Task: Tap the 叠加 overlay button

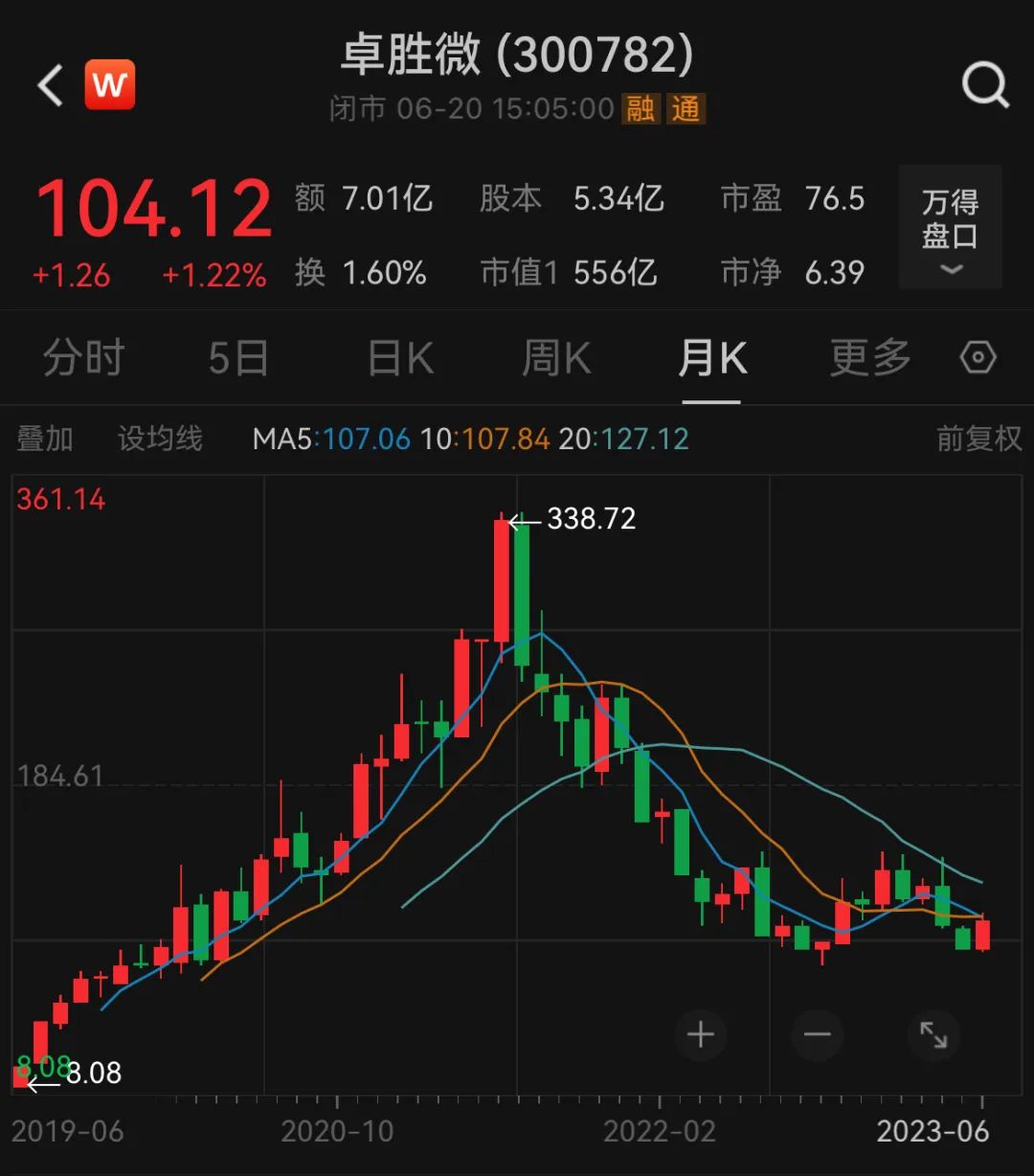Action: pyautogui.click(x=45, y=439)
